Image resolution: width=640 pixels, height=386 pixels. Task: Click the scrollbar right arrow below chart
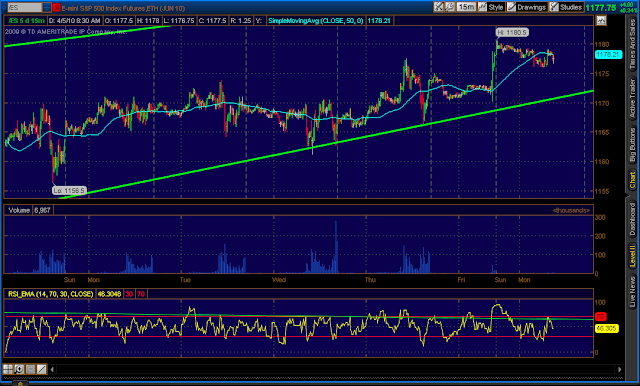(620, 369)
